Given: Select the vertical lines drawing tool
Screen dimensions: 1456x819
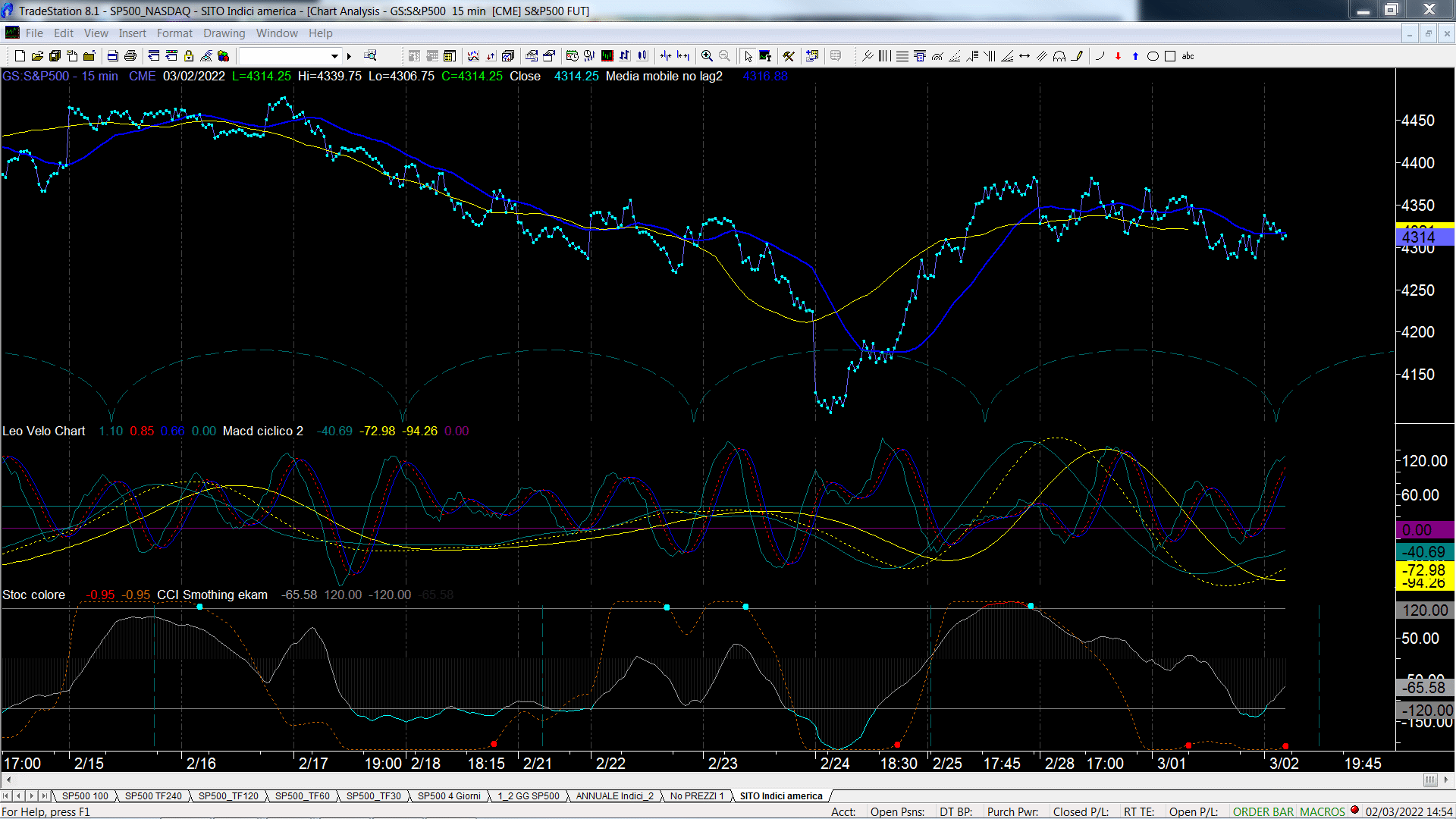Looking at the screenshot, I should coord(885,56).
